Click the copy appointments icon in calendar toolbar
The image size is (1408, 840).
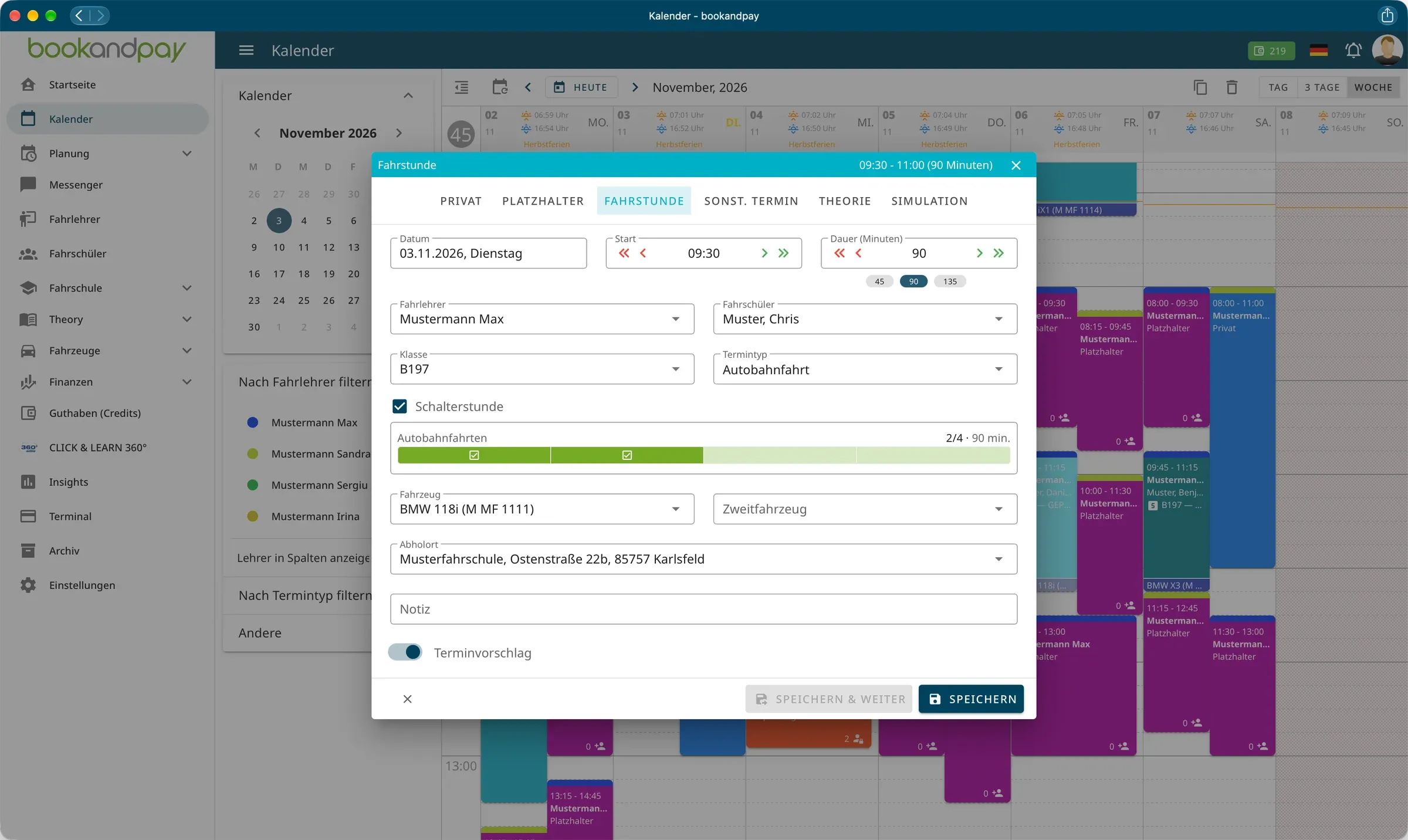[1200, 87]
